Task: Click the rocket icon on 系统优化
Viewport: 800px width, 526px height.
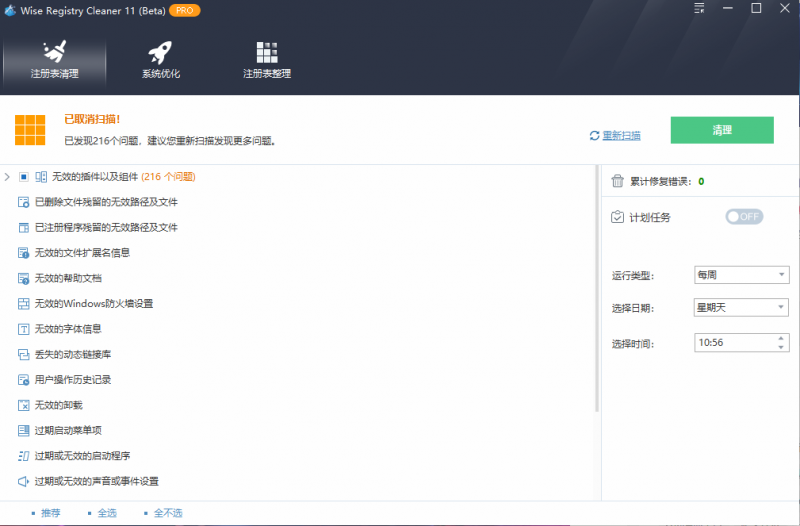Action: pyautogui.click(x=160, y=52)
